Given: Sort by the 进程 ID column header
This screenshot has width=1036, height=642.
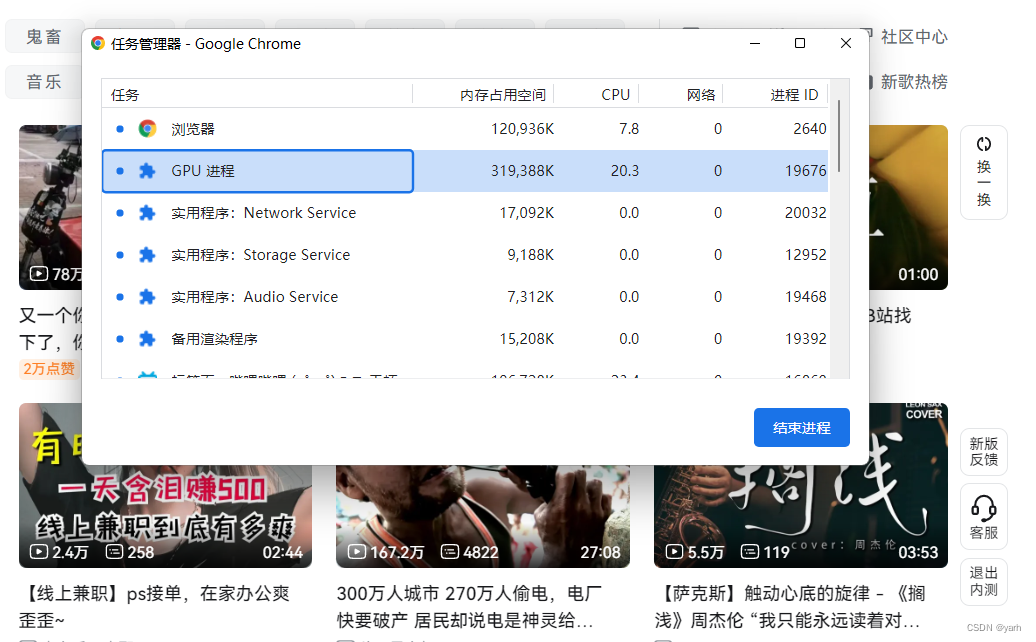Looking at the screenshot, I should tap(775, 95).
